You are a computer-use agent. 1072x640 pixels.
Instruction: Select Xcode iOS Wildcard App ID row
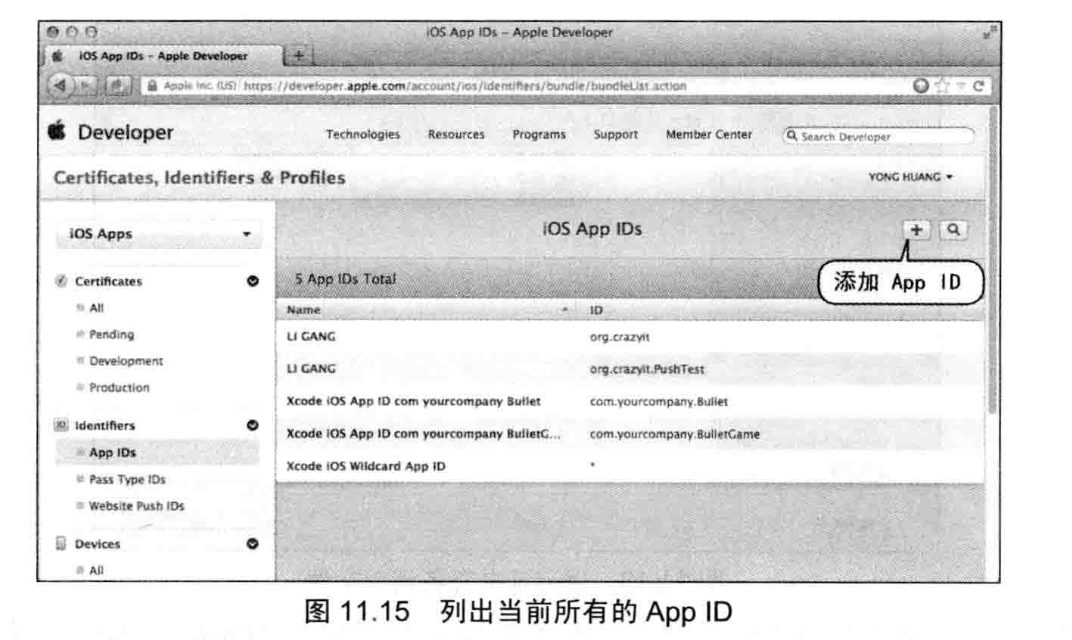630,466
